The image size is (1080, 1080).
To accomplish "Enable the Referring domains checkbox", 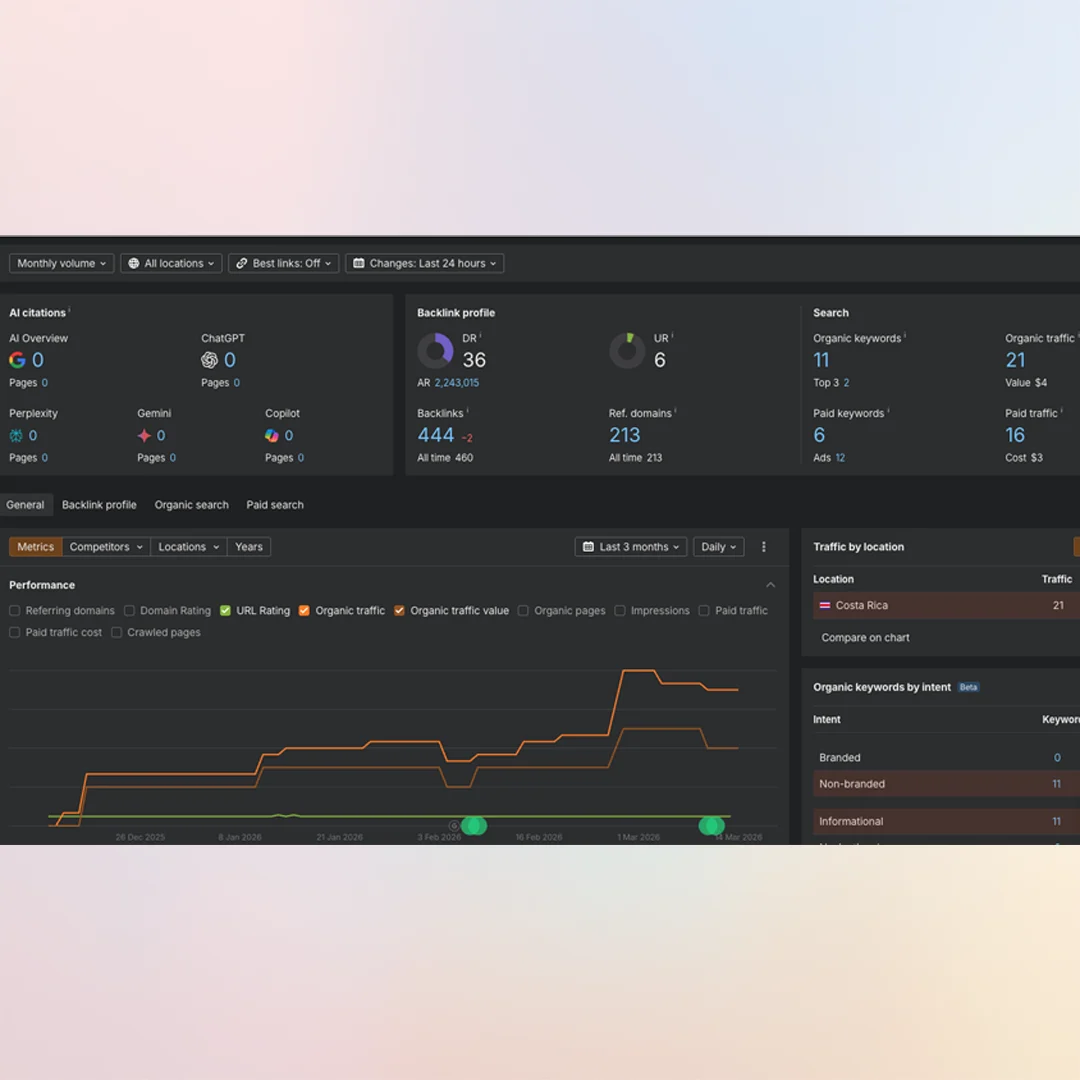I will click(14, 611).
